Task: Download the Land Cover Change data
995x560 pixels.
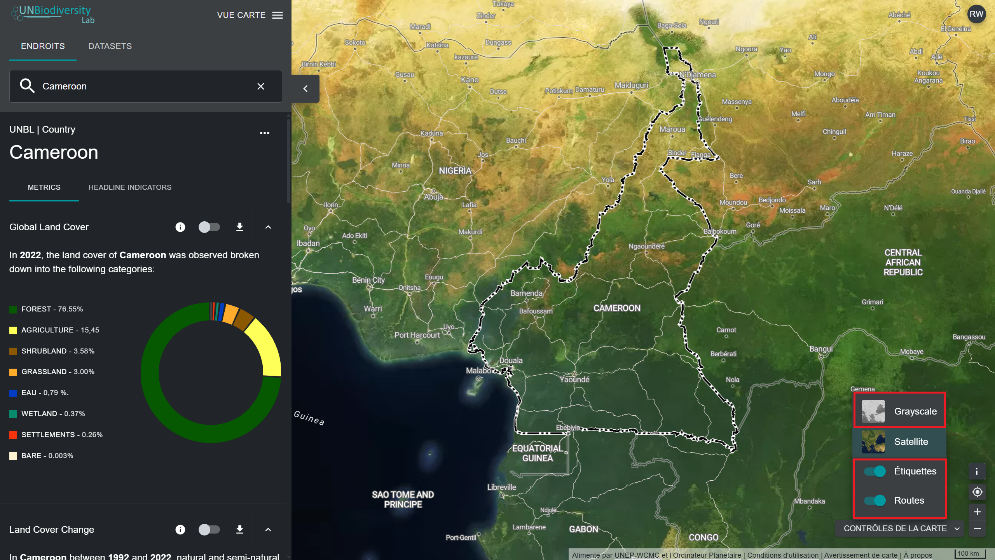Action: (x=239, y=530)
